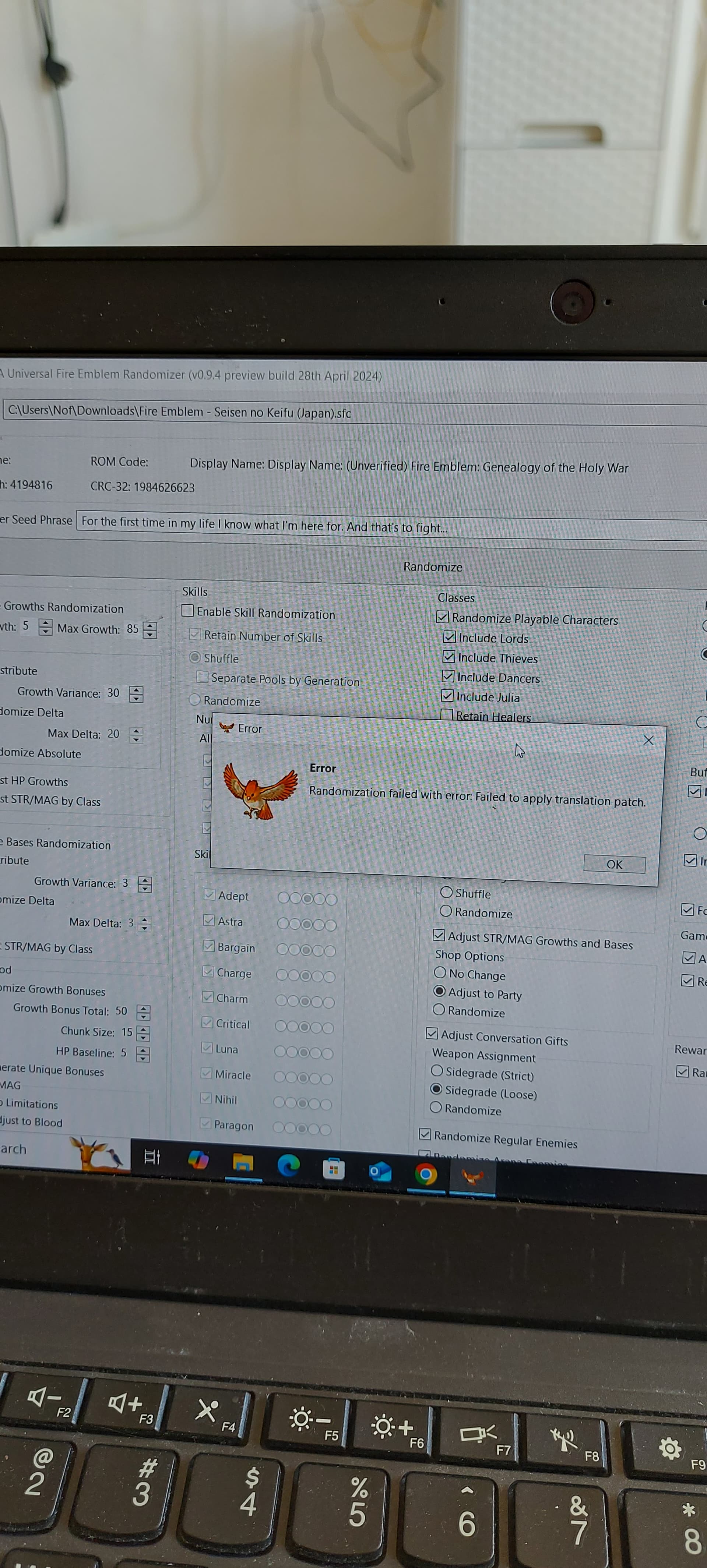Toggle Randomize Regular Enemies checkbox
This screenshot has height=1568, width=707.
pos(426,1134)
